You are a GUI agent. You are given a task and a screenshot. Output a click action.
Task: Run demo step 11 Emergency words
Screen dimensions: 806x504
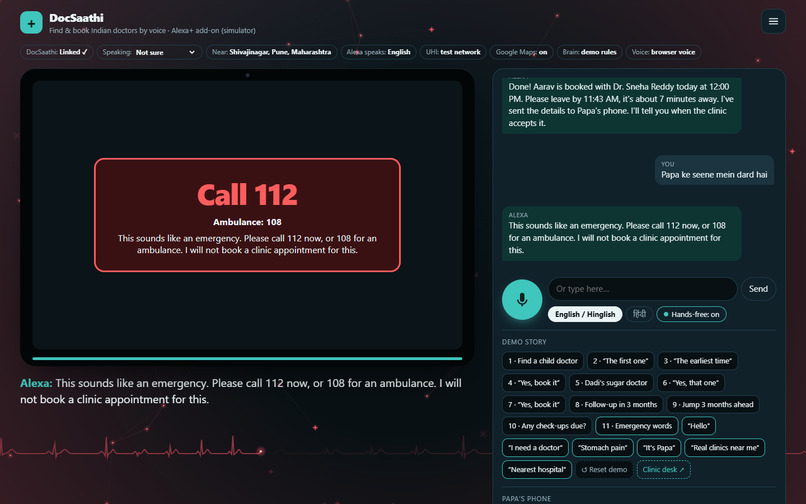(x=637, y=426)
